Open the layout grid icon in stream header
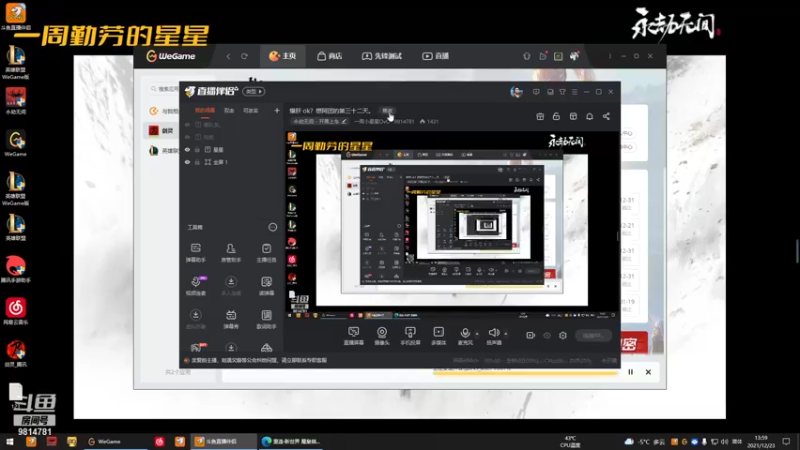This screenshot has height=450, width=800. pyautogui.click(x=573, y=116)
